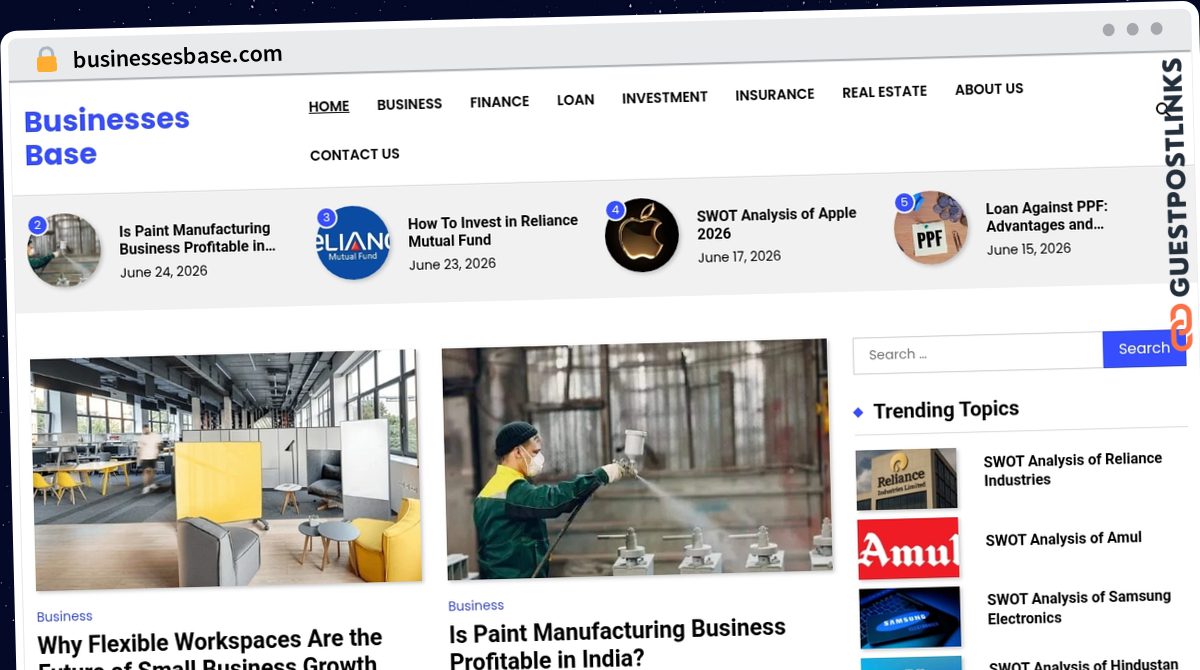This screenshot has height=670, width=1200.
Task: Go to the Business menu section
Action: click(x=409, y=104)
